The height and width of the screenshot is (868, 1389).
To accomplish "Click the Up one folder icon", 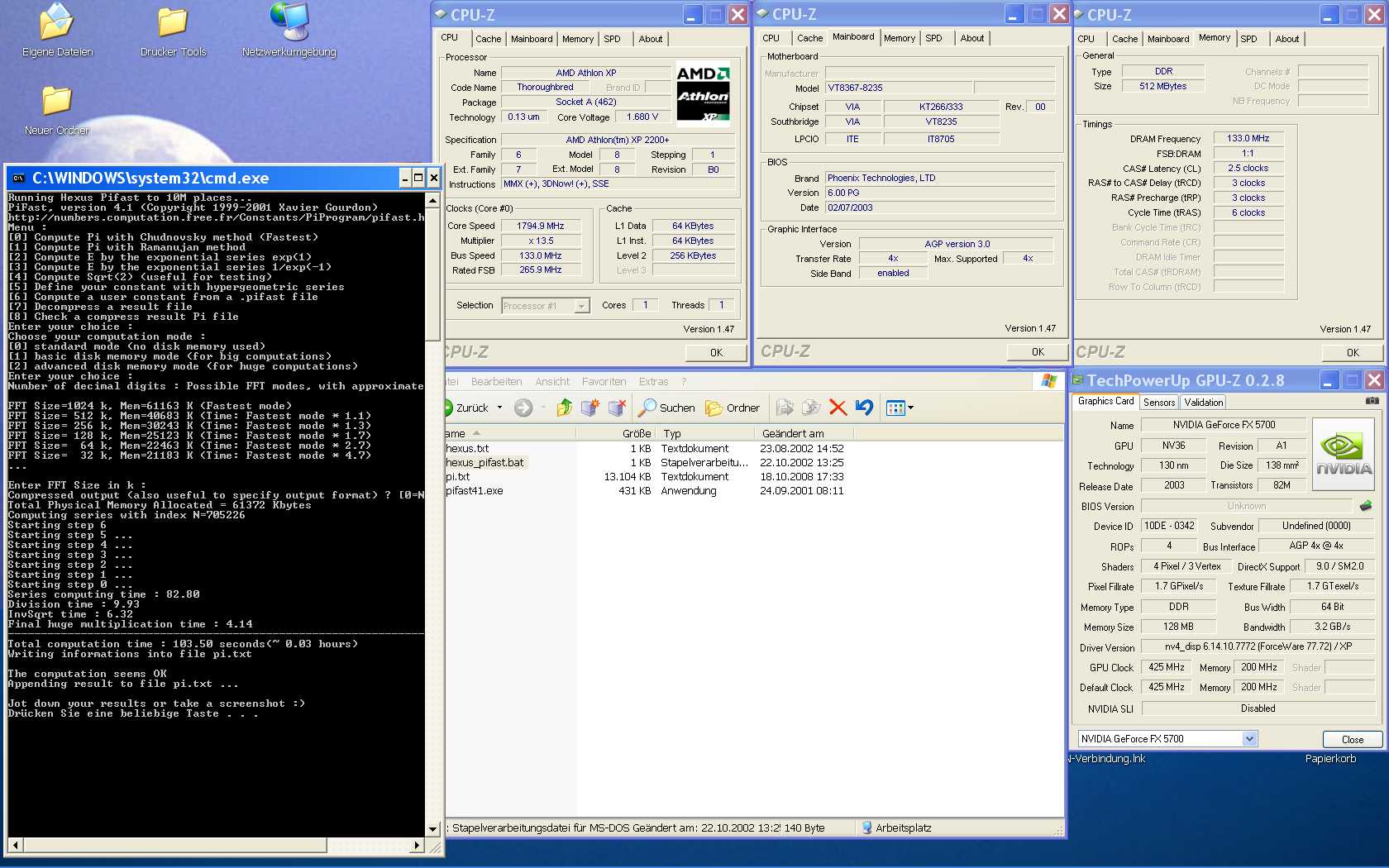I will pos(565,408).
